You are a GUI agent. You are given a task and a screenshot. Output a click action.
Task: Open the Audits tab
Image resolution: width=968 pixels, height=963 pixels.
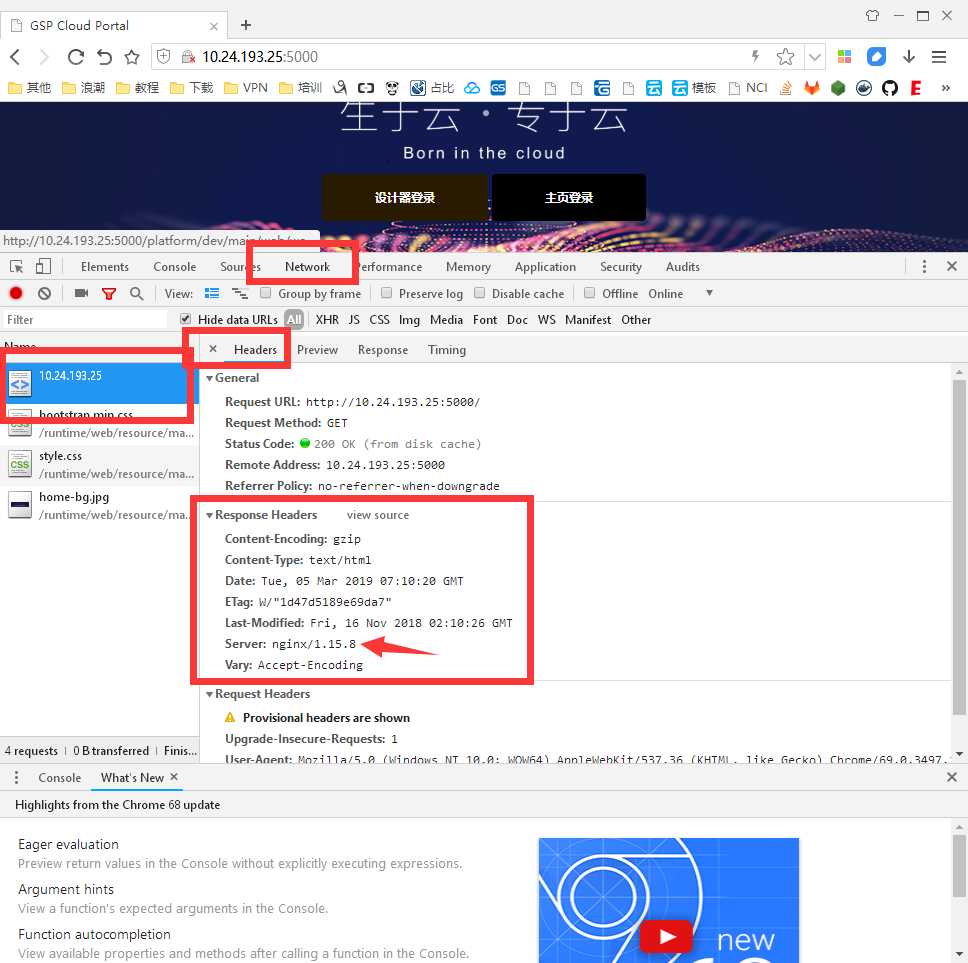pos(683,267)
